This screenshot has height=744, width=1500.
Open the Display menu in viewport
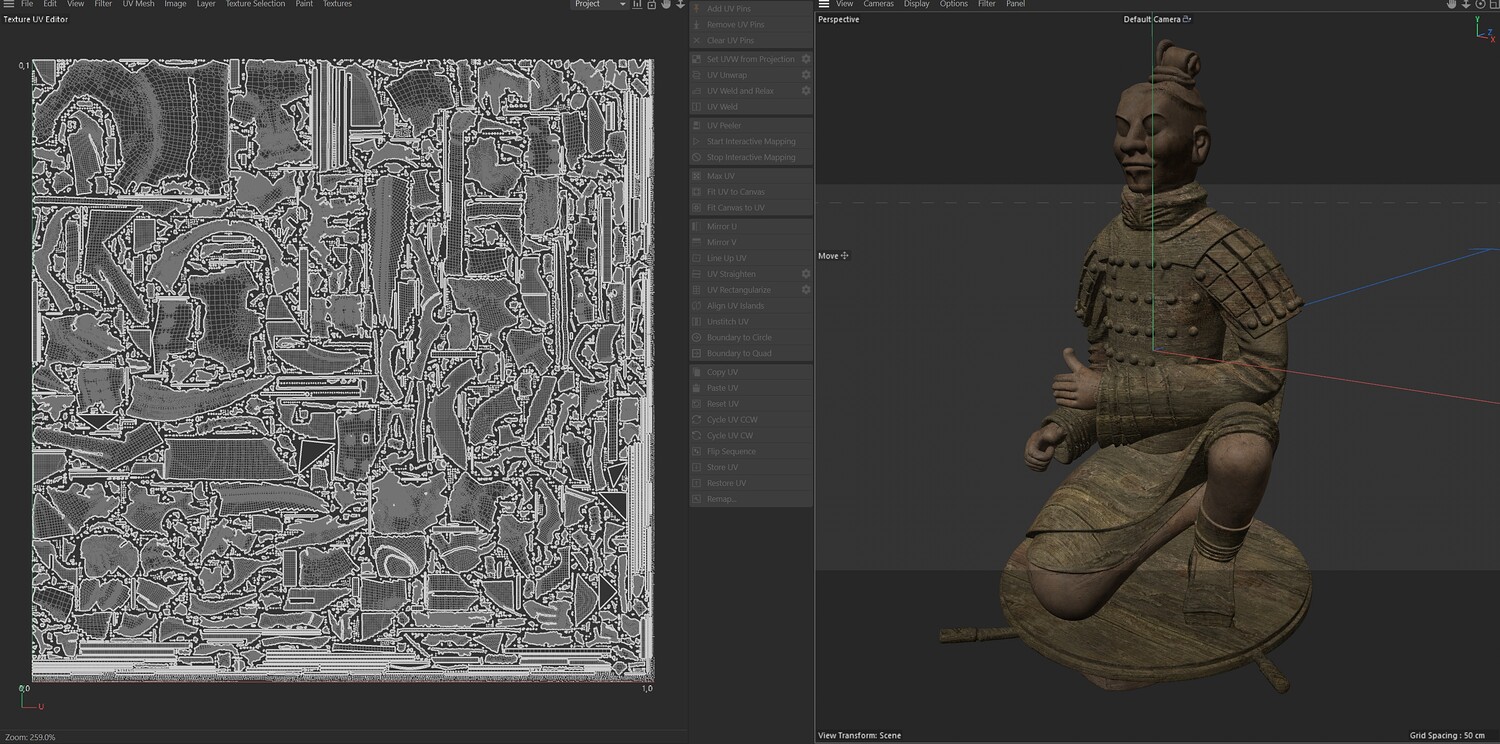(x=917, y=4)
